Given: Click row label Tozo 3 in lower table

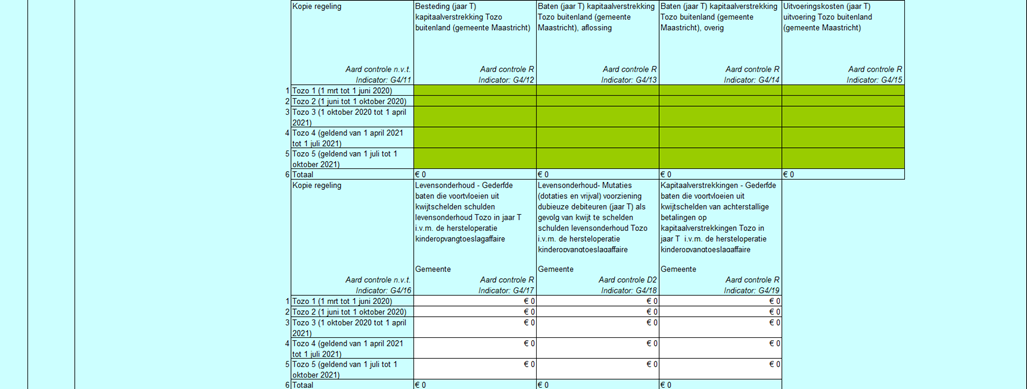Looking at the screenshot, I should [x=352, y=327].
